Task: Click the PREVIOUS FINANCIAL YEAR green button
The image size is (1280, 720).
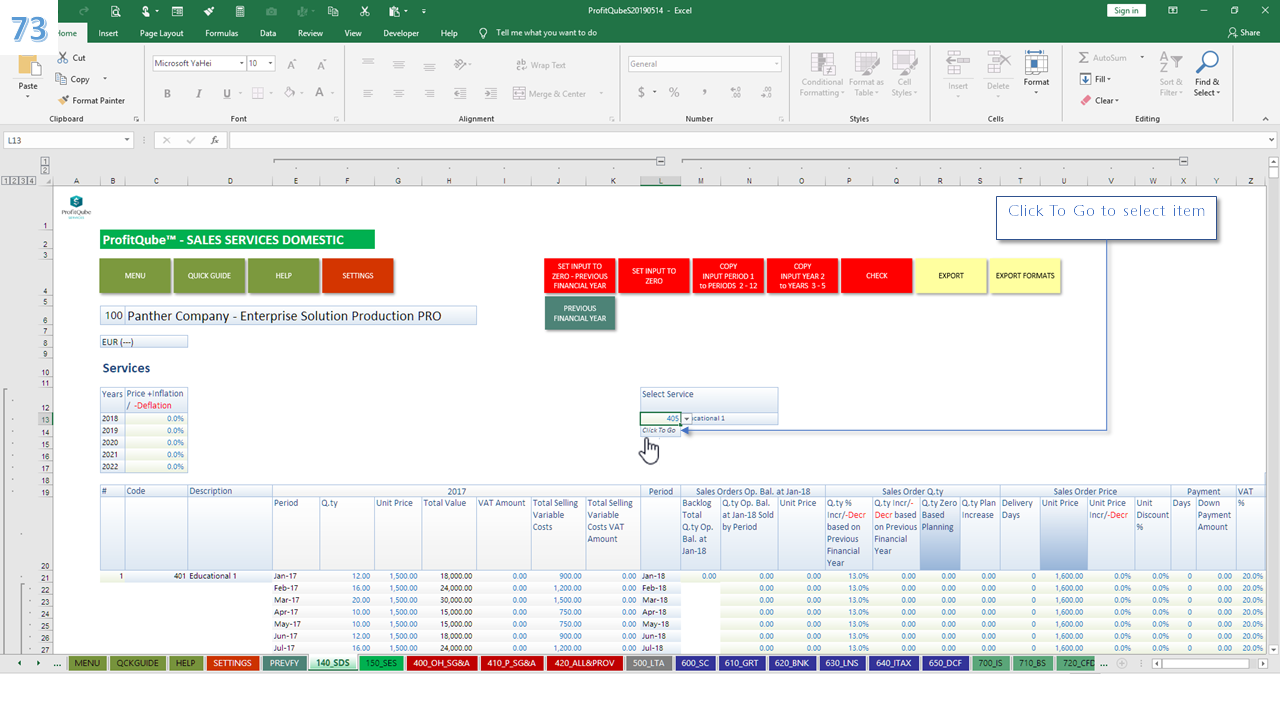Action: [580, 313]
